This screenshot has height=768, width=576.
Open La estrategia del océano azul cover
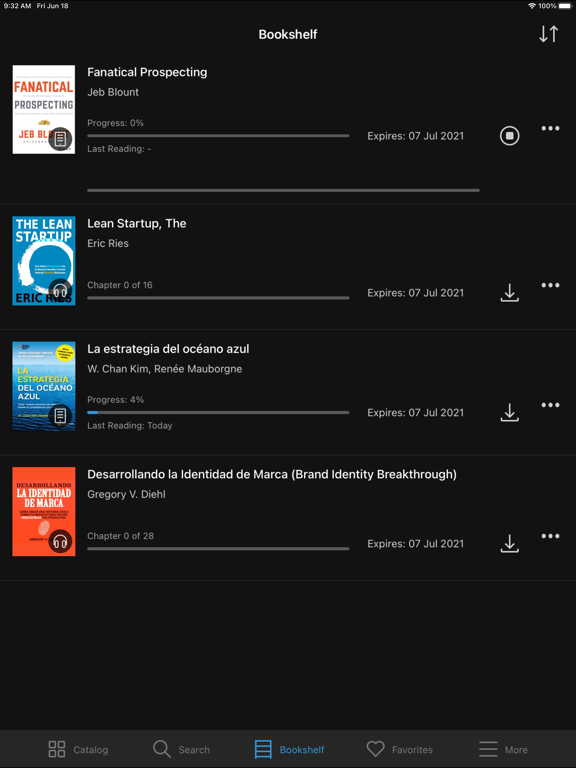coord(44,386)
